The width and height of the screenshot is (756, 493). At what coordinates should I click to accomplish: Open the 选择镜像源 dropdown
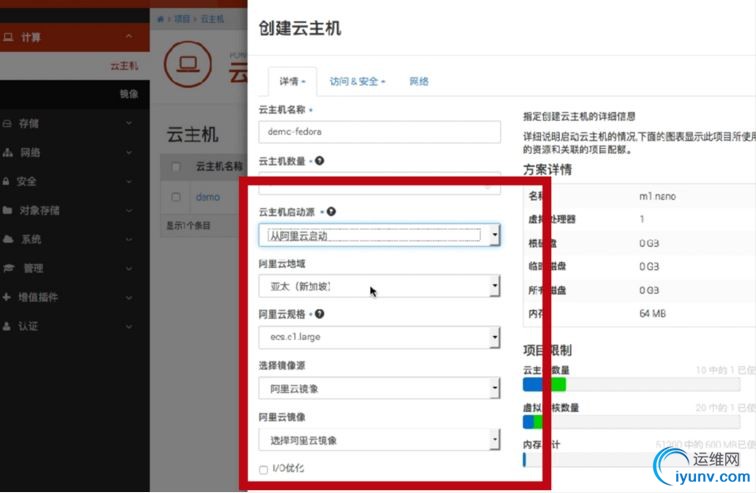click(379, 388)
